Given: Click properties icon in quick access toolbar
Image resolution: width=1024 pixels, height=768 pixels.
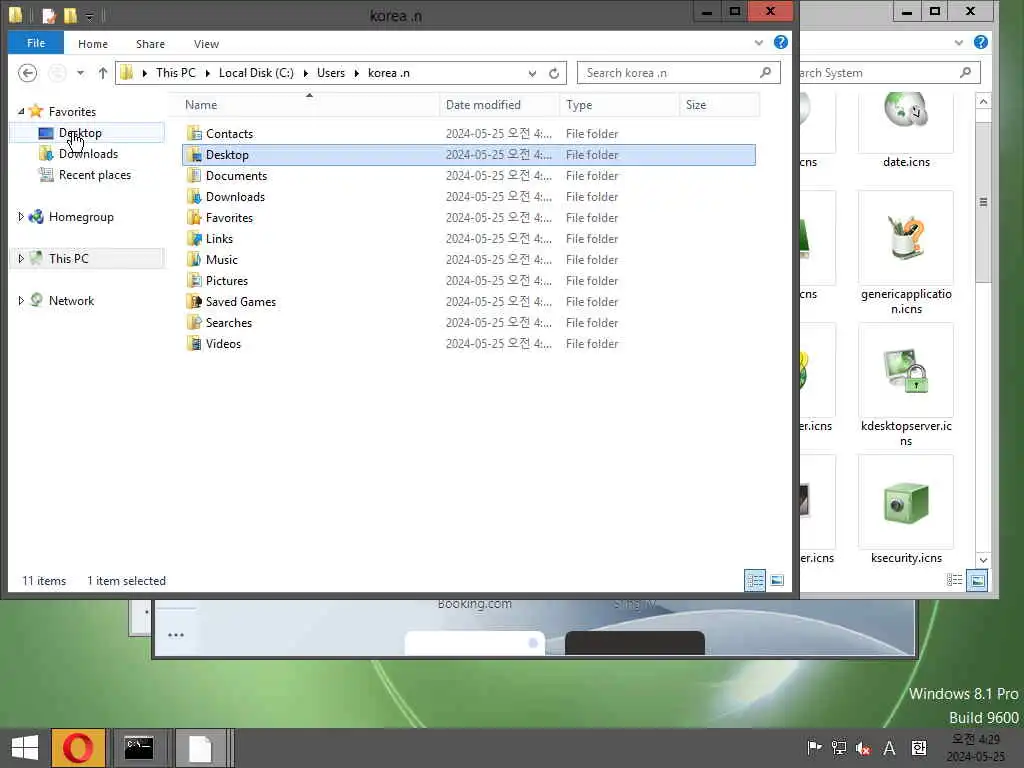Looking at the screenshot, I should 49,15.
